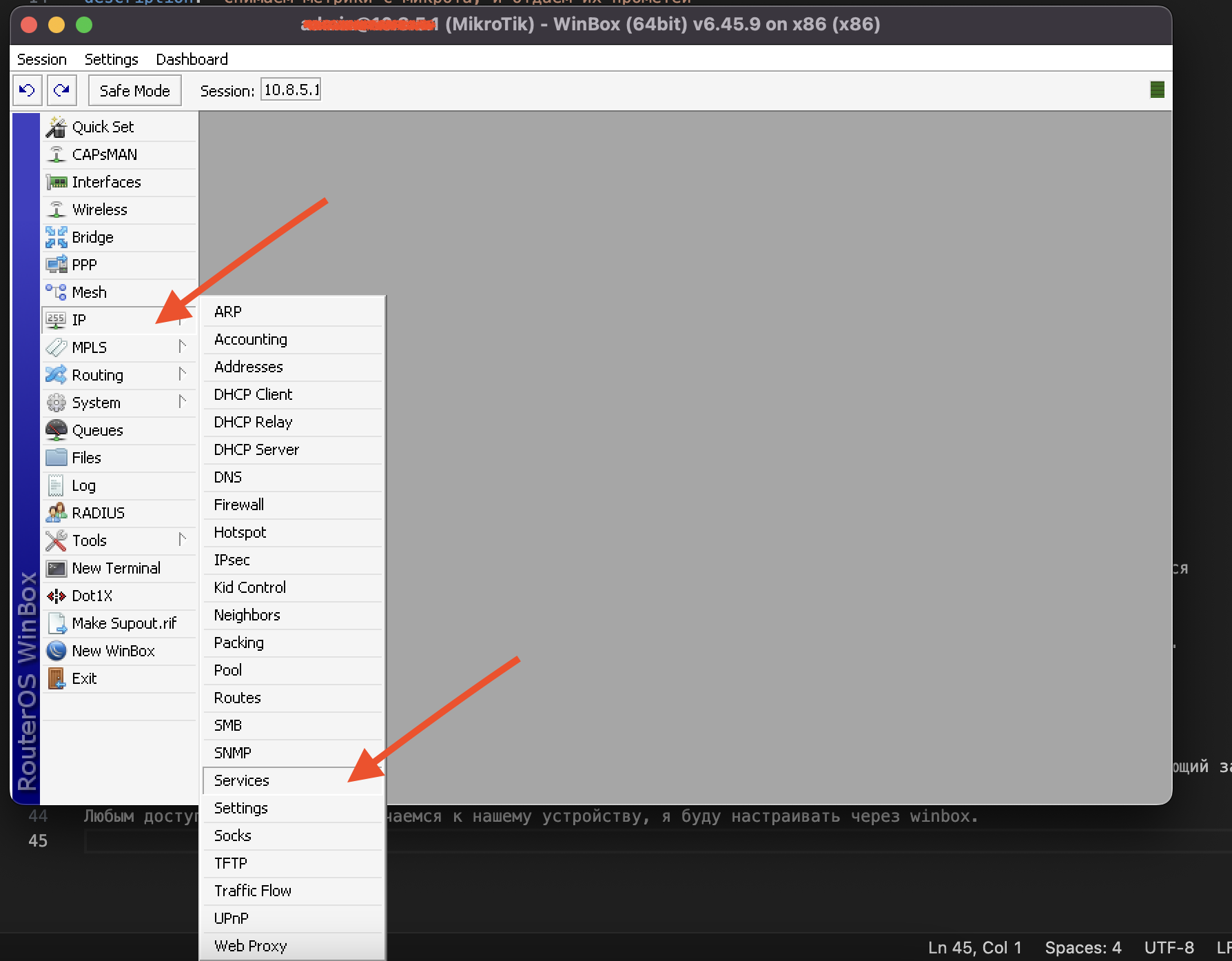Open Firewall from the IP submenu
The width and height of the screenshot is (1232, 961).
293,505
